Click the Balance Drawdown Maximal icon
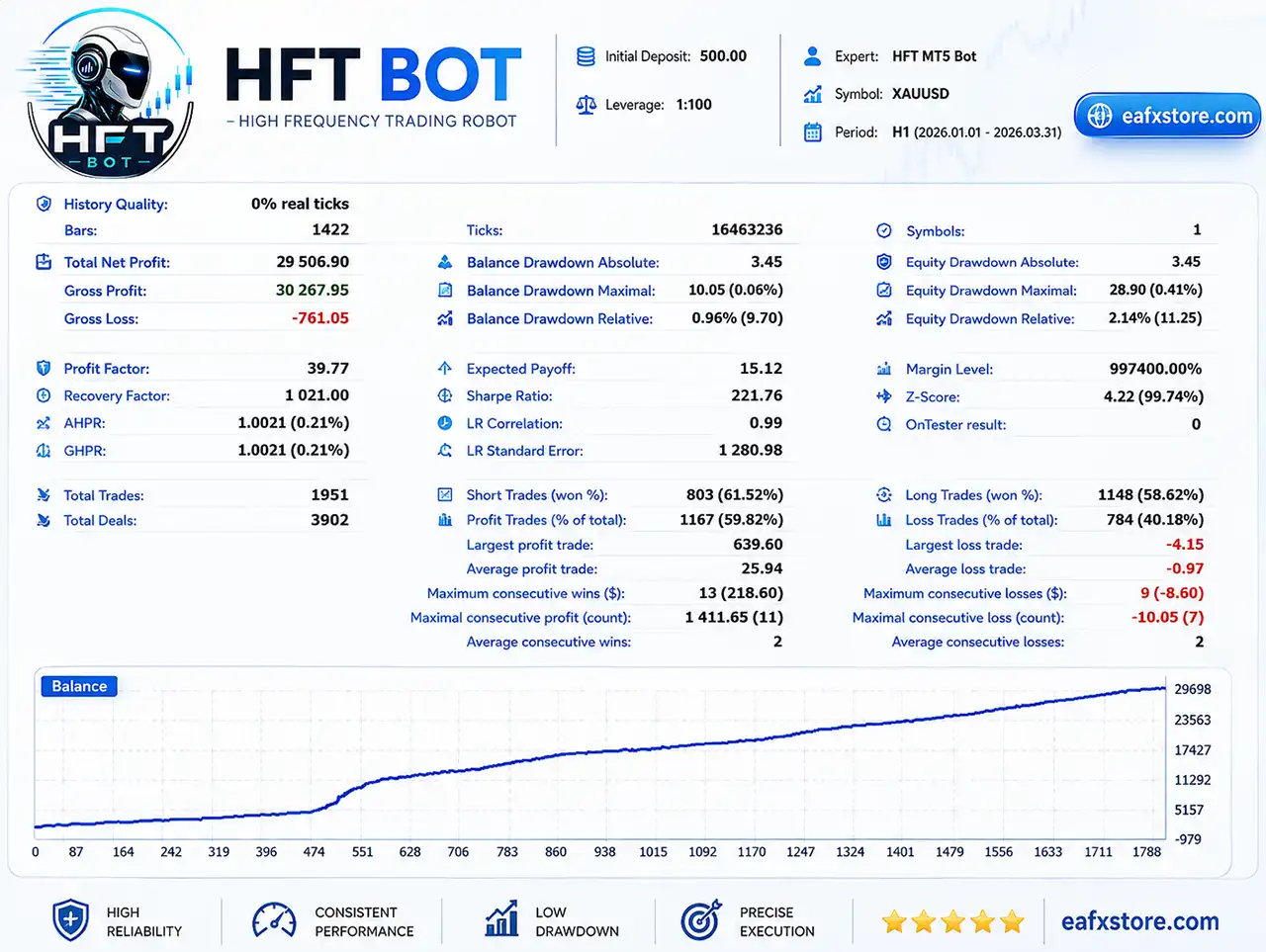The width and height of the screenshot is (1266, 952). tap(445, 291)
